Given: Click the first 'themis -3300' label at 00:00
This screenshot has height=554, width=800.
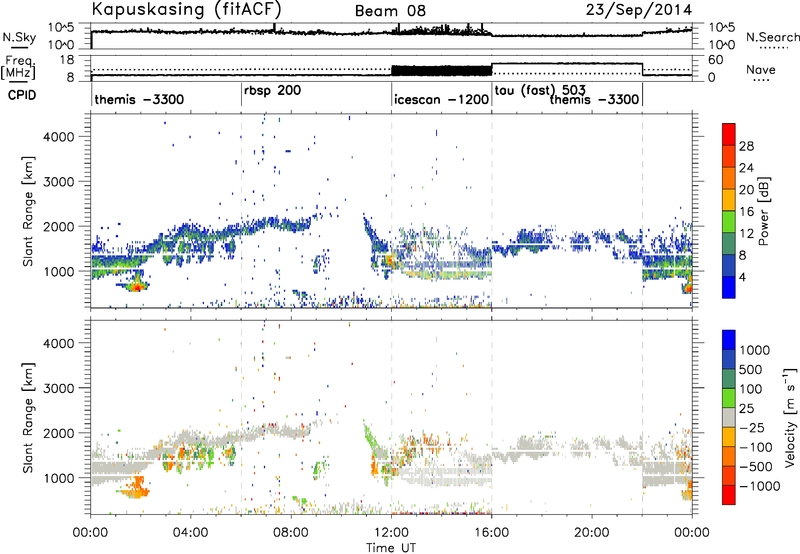Looking at the screenshot, I should click(139, 99).
